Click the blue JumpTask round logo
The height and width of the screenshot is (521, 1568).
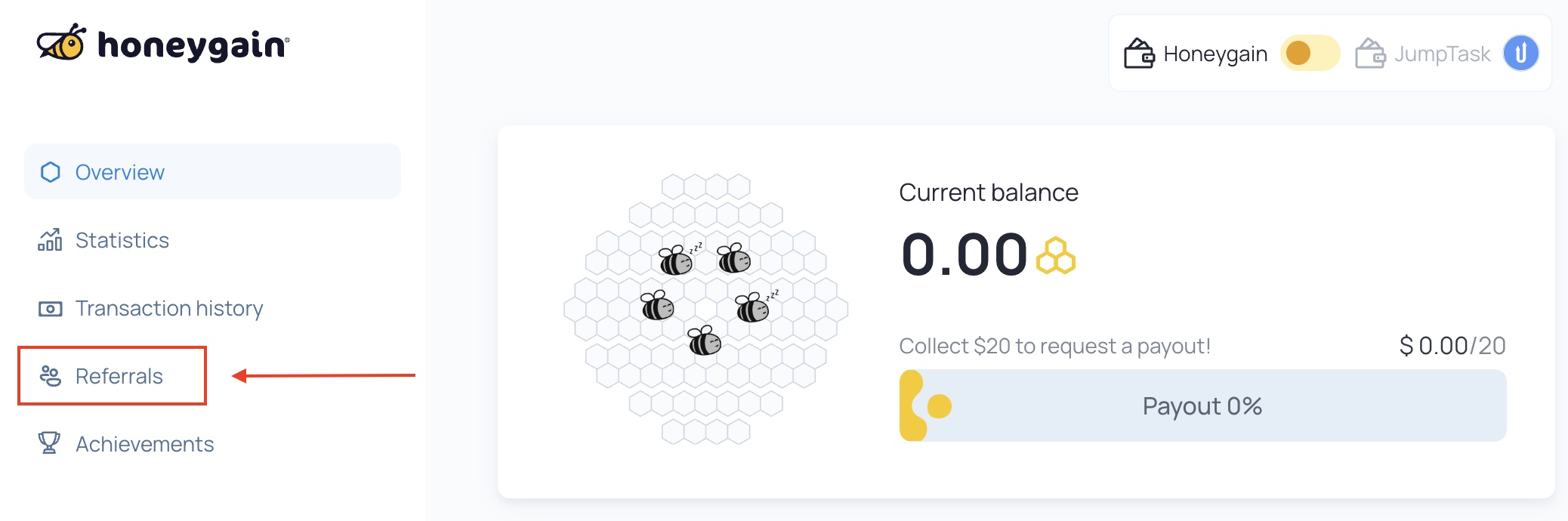(x=1521, y=54)
